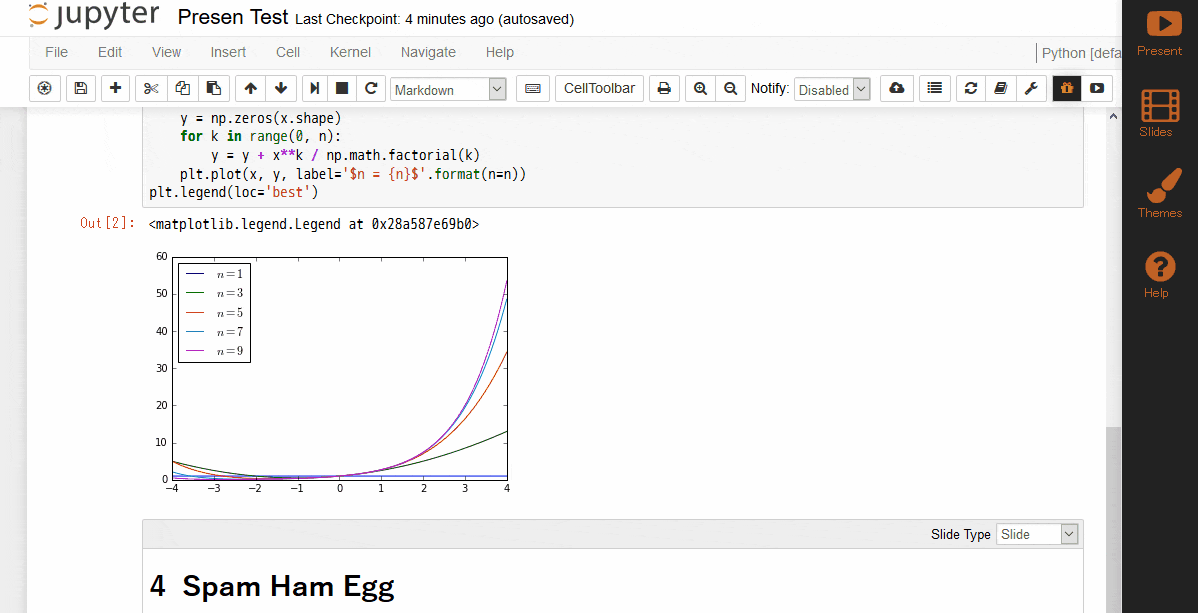This screenshot has width=1198, height=613.
Task: Interrupt the kernel with stop icon
Action: [x=341, y=88]
